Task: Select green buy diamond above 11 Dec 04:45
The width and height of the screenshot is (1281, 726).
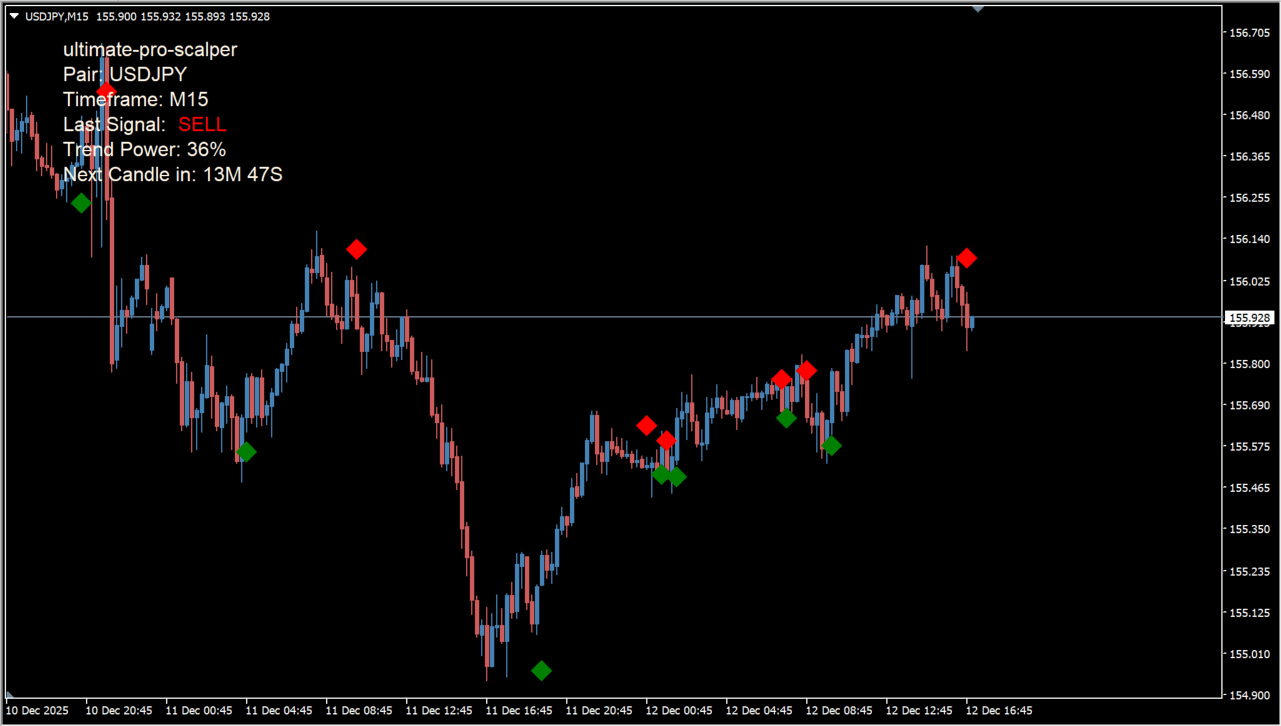Action: [246, 452]
